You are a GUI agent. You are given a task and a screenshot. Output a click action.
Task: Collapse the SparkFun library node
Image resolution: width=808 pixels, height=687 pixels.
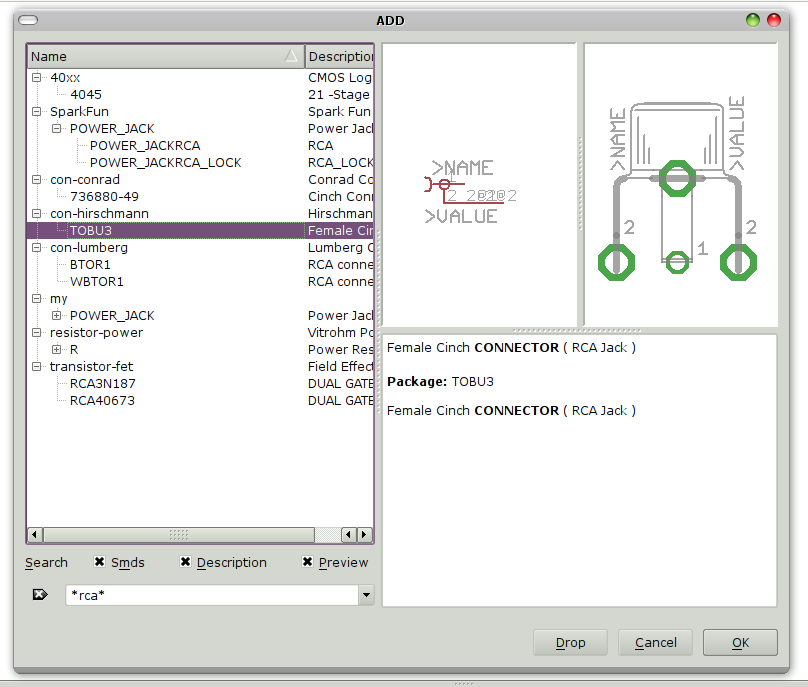click(37, 111)
